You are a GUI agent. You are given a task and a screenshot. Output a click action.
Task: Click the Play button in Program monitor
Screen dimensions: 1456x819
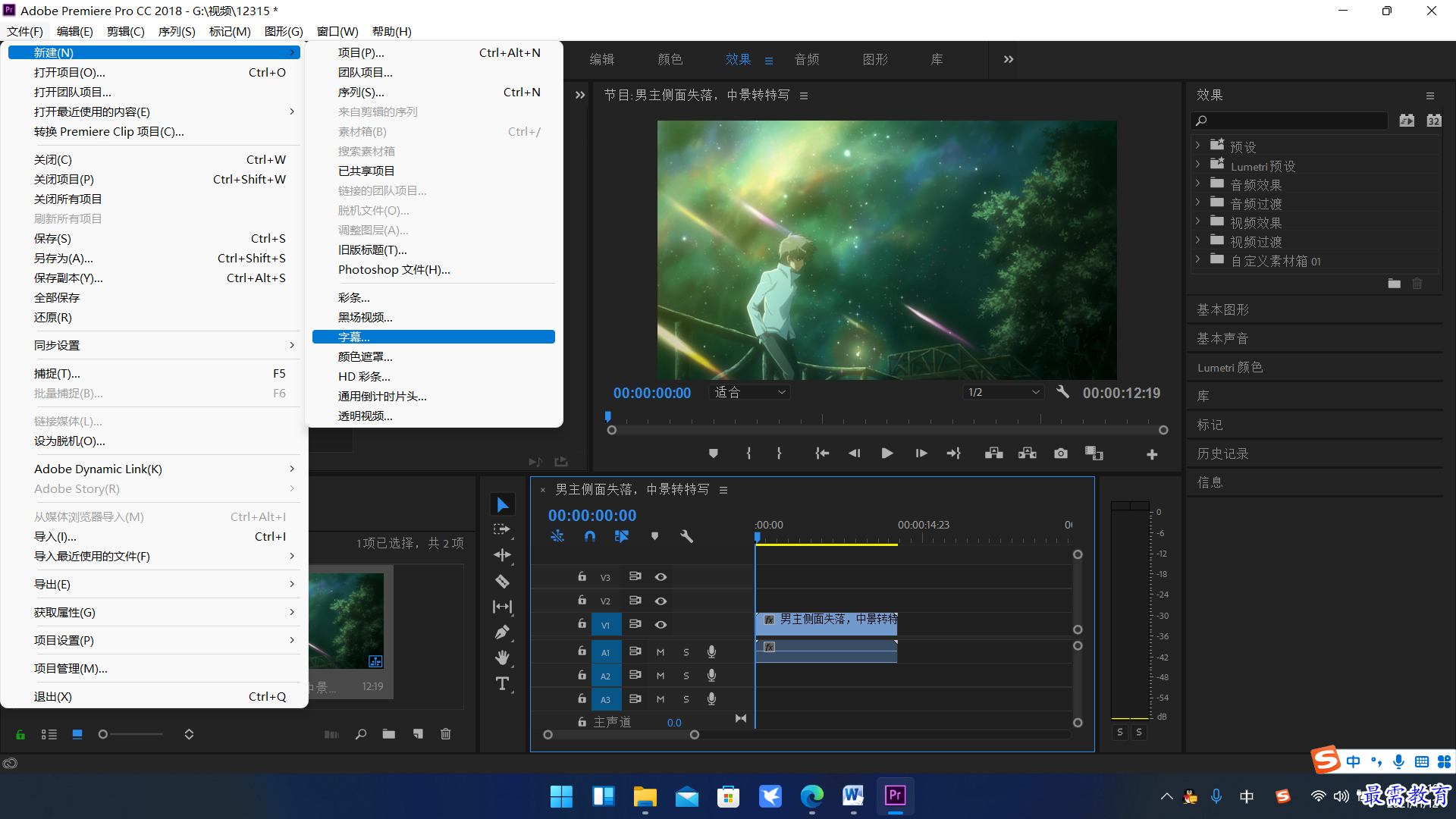click(887, 453)
